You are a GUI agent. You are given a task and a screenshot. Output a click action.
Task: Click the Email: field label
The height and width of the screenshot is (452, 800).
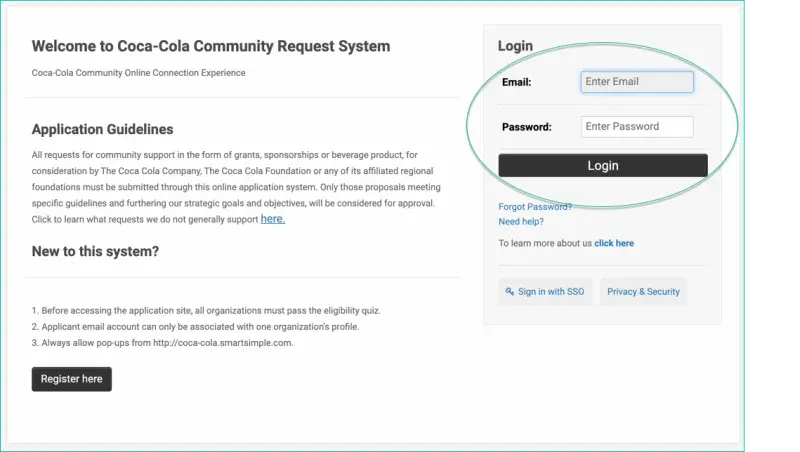tap(516, 82)
